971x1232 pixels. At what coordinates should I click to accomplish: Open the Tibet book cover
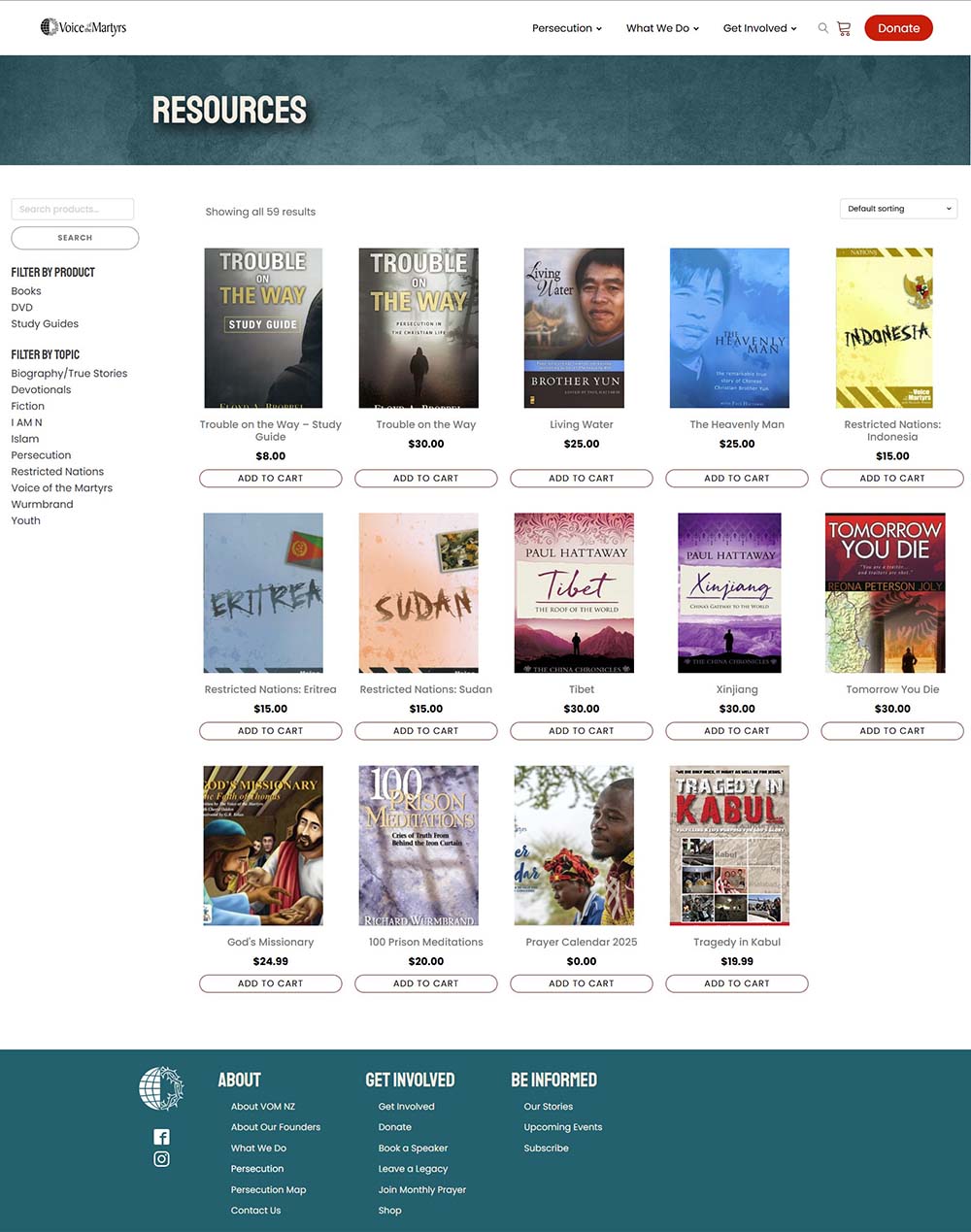tap(574, 593)
